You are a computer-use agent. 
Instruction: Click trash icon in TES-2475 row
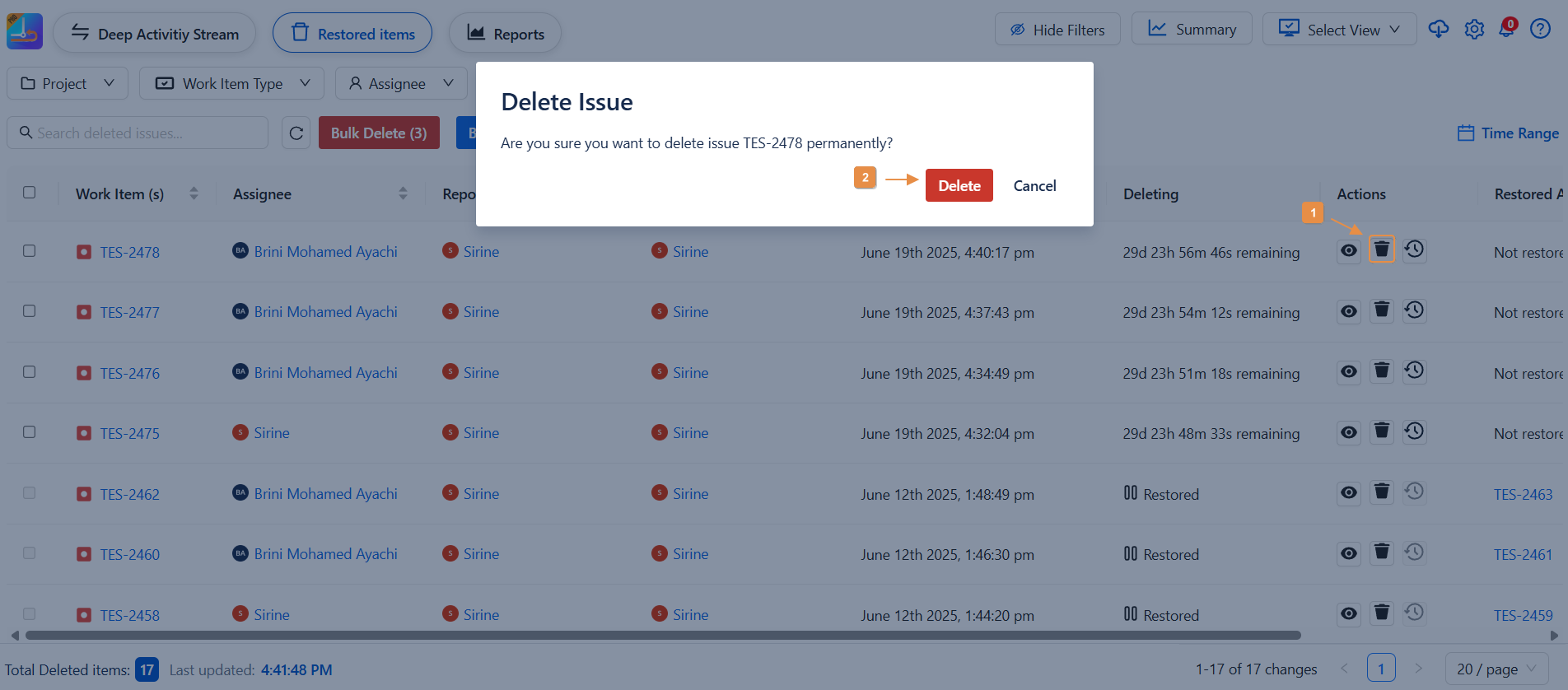(x=1381, y=431)
